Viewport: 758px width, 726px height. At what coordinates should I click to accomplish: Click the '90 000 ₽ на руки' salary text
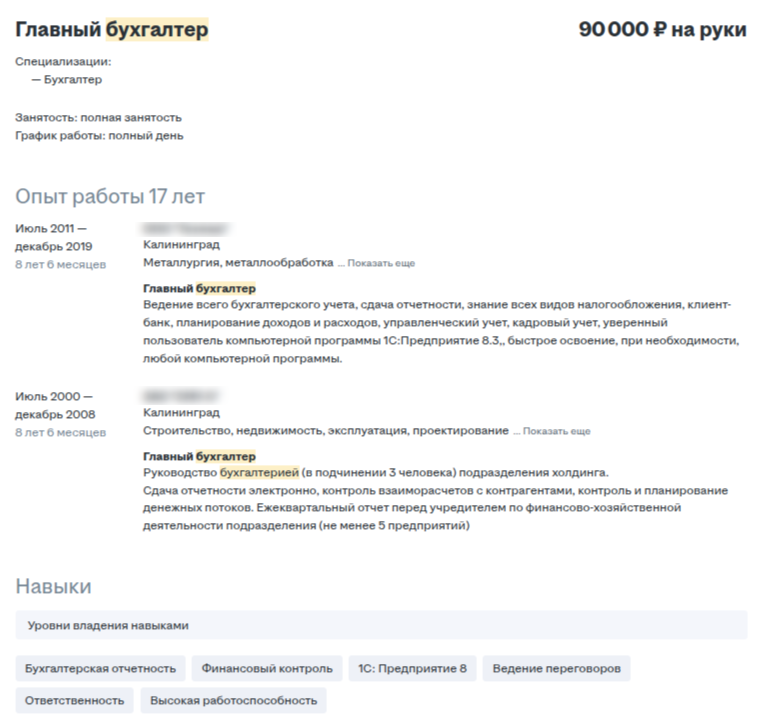(x=662, y=29)
